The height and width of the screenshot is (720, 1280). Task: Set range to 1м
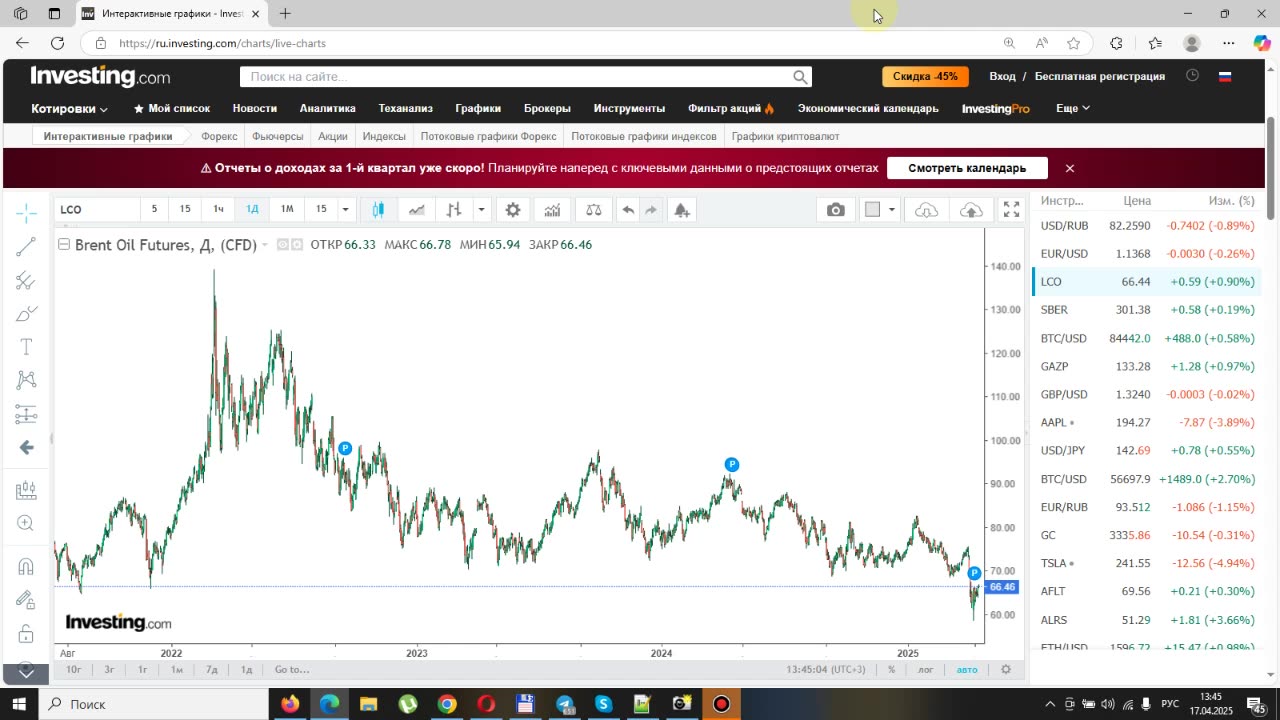click(177, 669)
